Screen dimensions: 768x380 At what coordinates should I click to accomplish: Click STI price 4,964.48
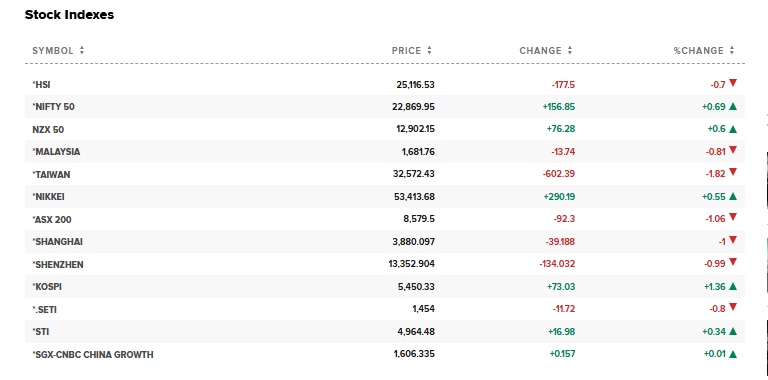click(416, 332)
